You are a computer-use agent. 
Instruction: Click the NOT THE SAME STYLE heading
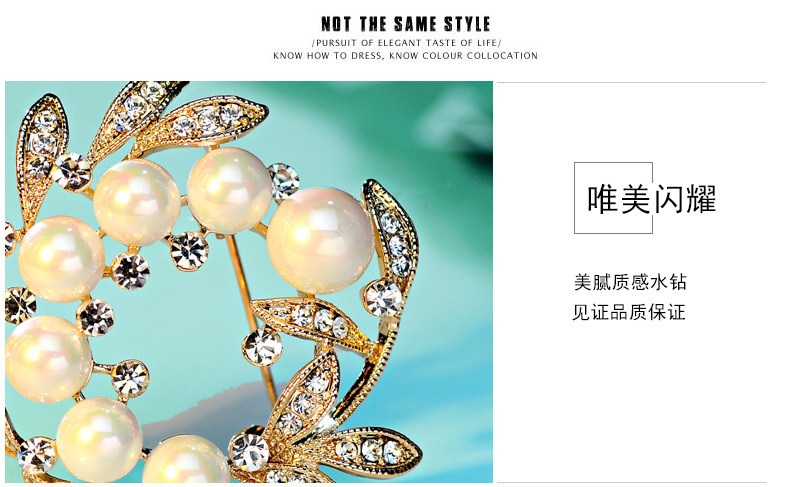click(x=405, y=24)
